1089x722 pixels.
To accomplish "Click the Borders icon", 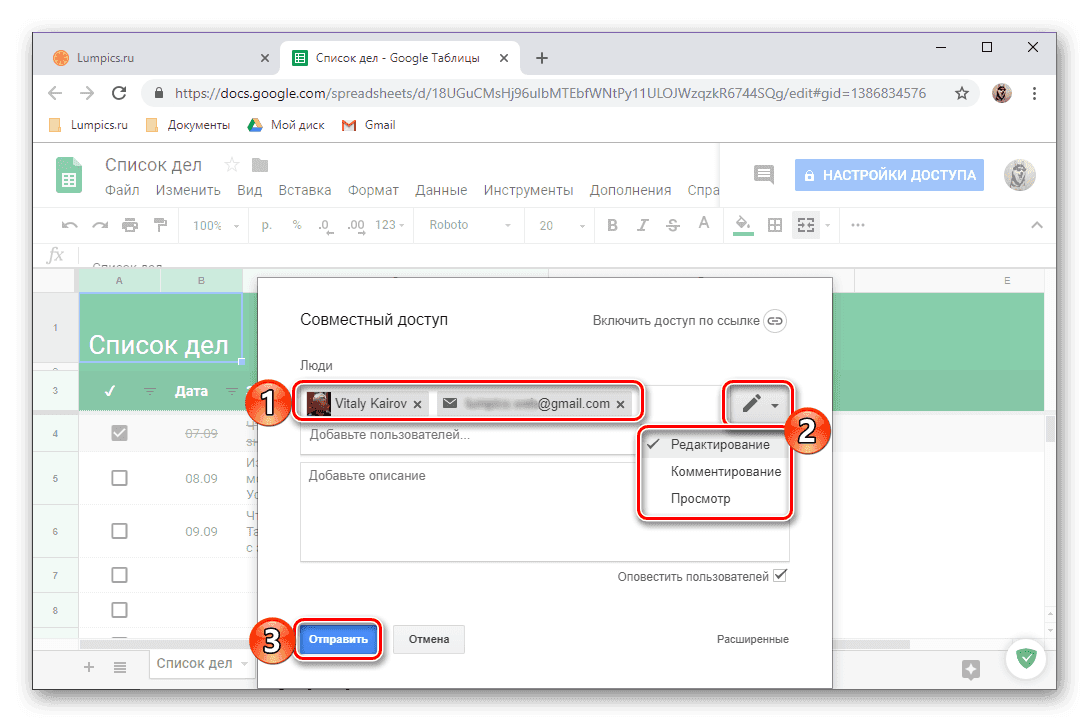I will click(x=775, y=225).
